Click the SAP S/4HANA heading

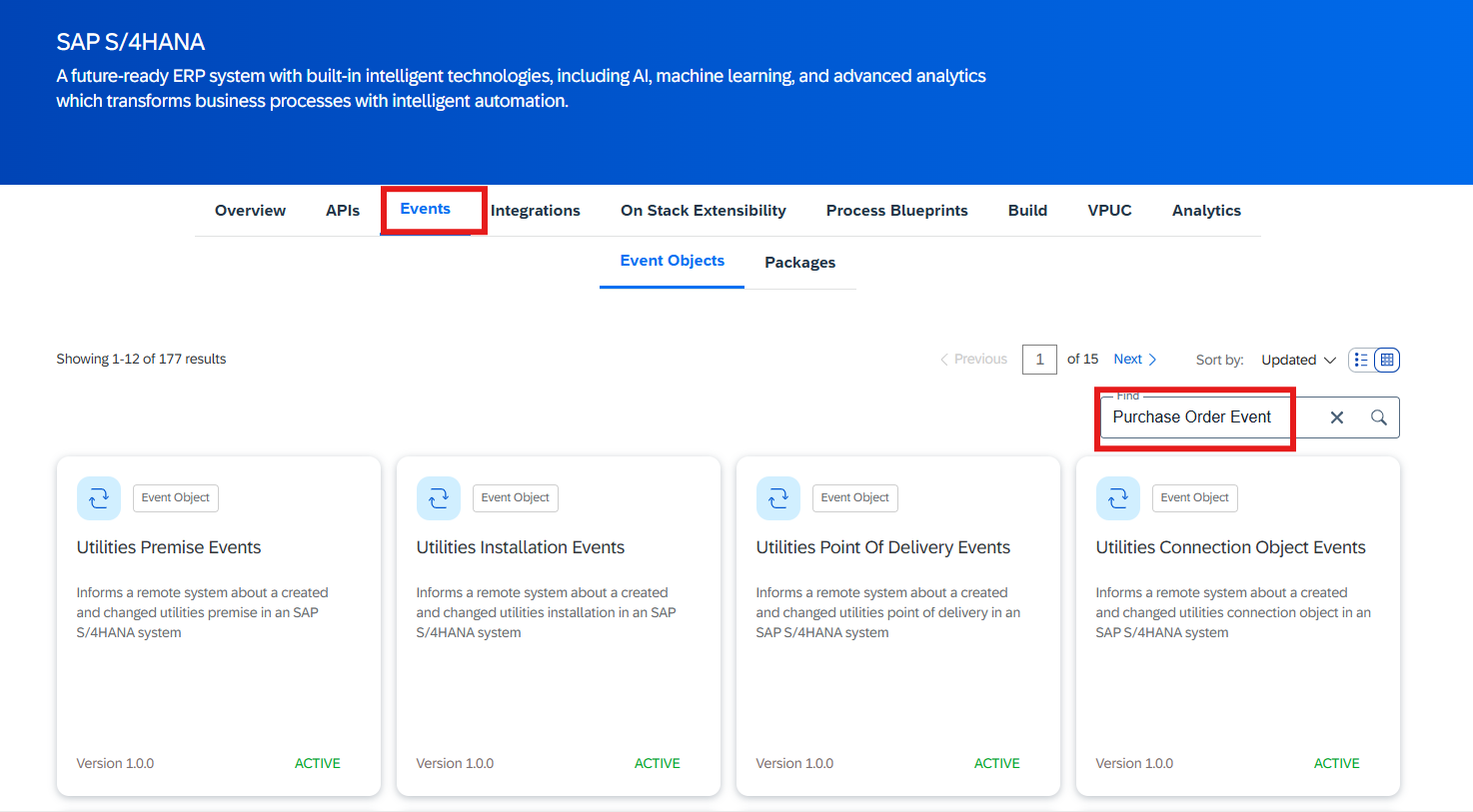[x=131, y=42]
